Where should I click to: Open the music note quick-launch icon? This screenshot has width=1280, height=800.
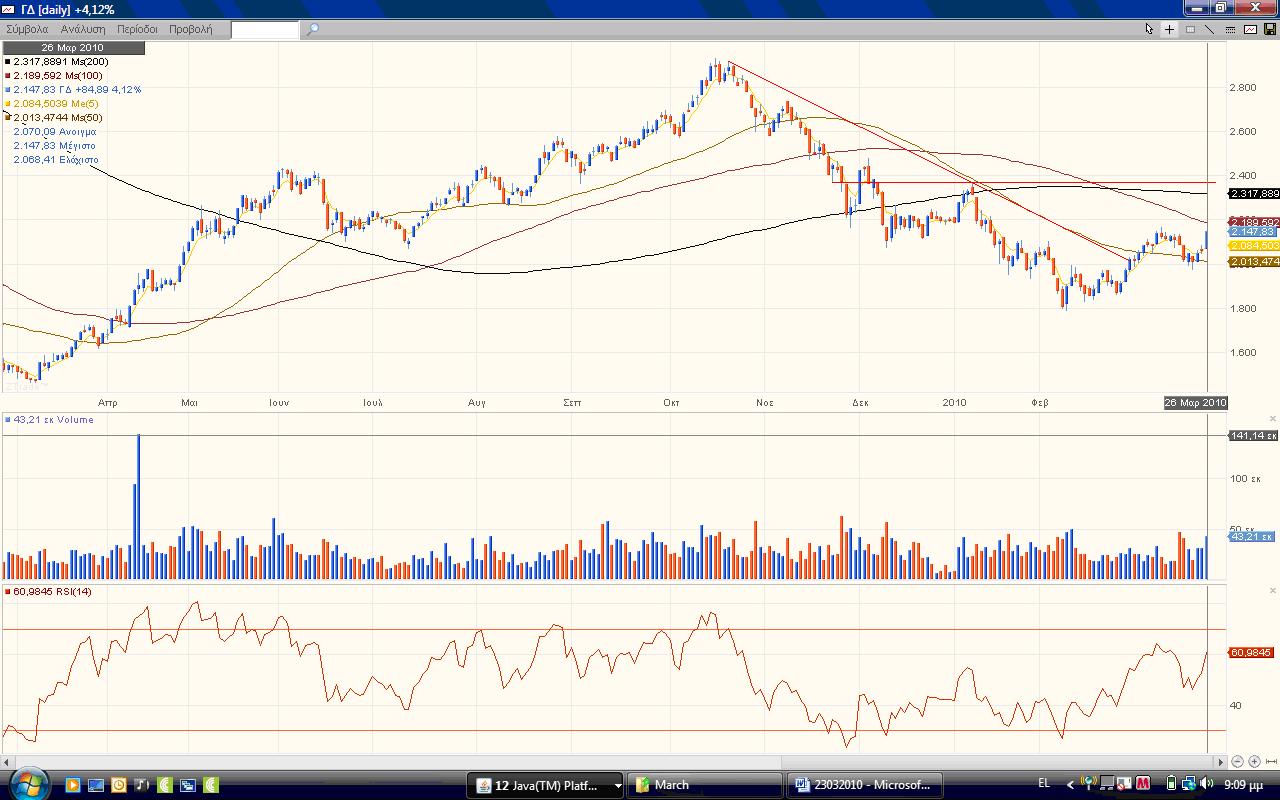click(x=141, y=785)
